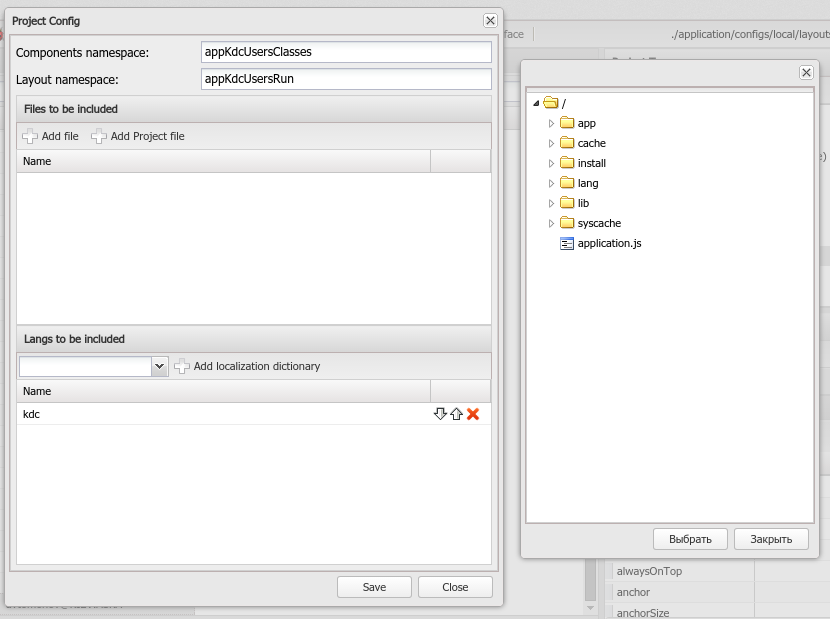Click Name column header in files grid

point(223,162)
